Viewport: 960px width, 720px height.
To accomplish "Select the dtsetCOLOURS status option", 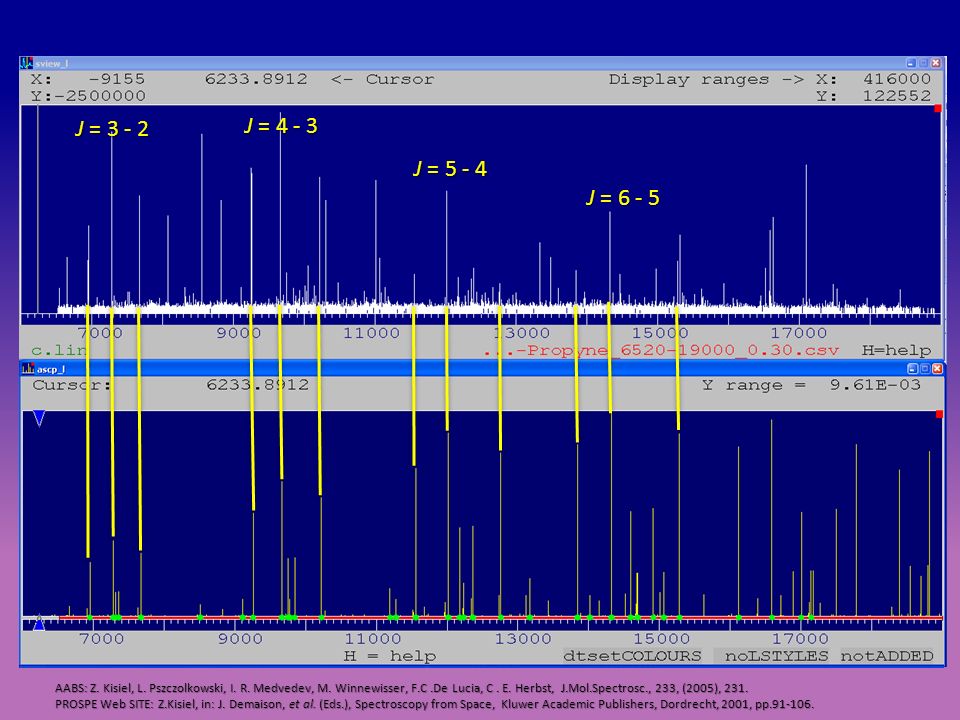I will [632, 656].
